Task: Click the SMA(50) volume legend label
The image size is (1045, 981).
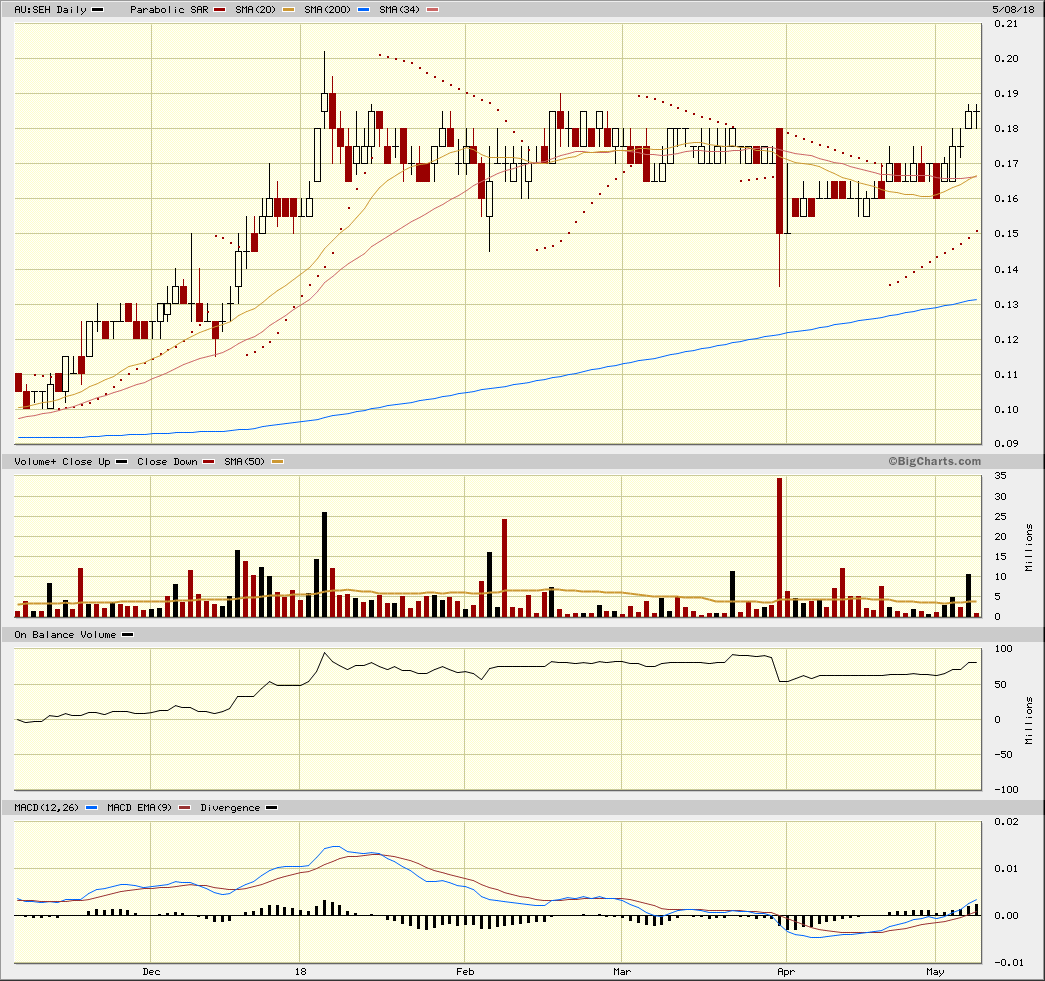Action: (x=245, y=461)
